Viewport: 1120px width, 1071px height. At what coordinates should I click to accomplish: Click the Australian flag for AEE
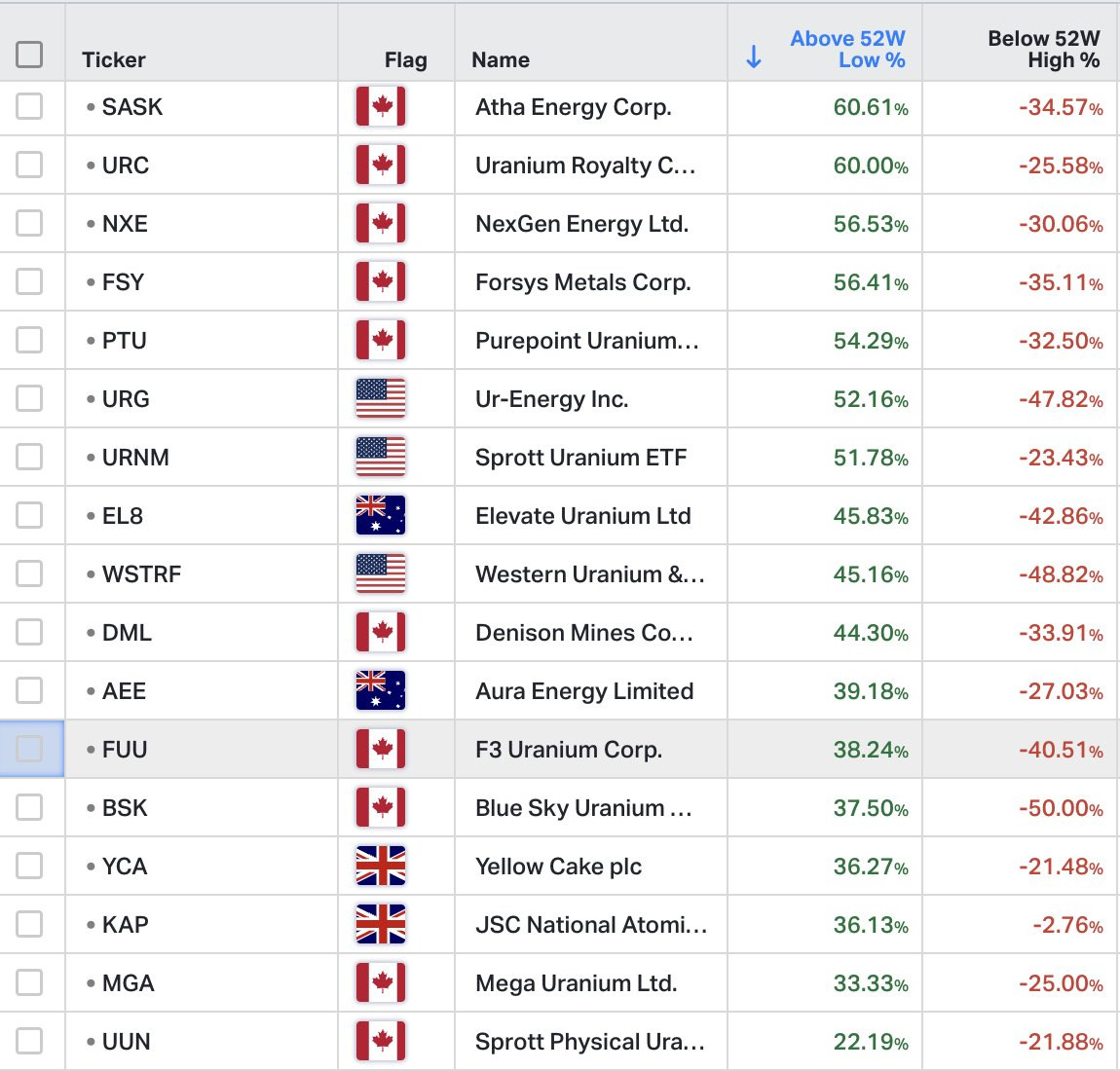[381, 690]
